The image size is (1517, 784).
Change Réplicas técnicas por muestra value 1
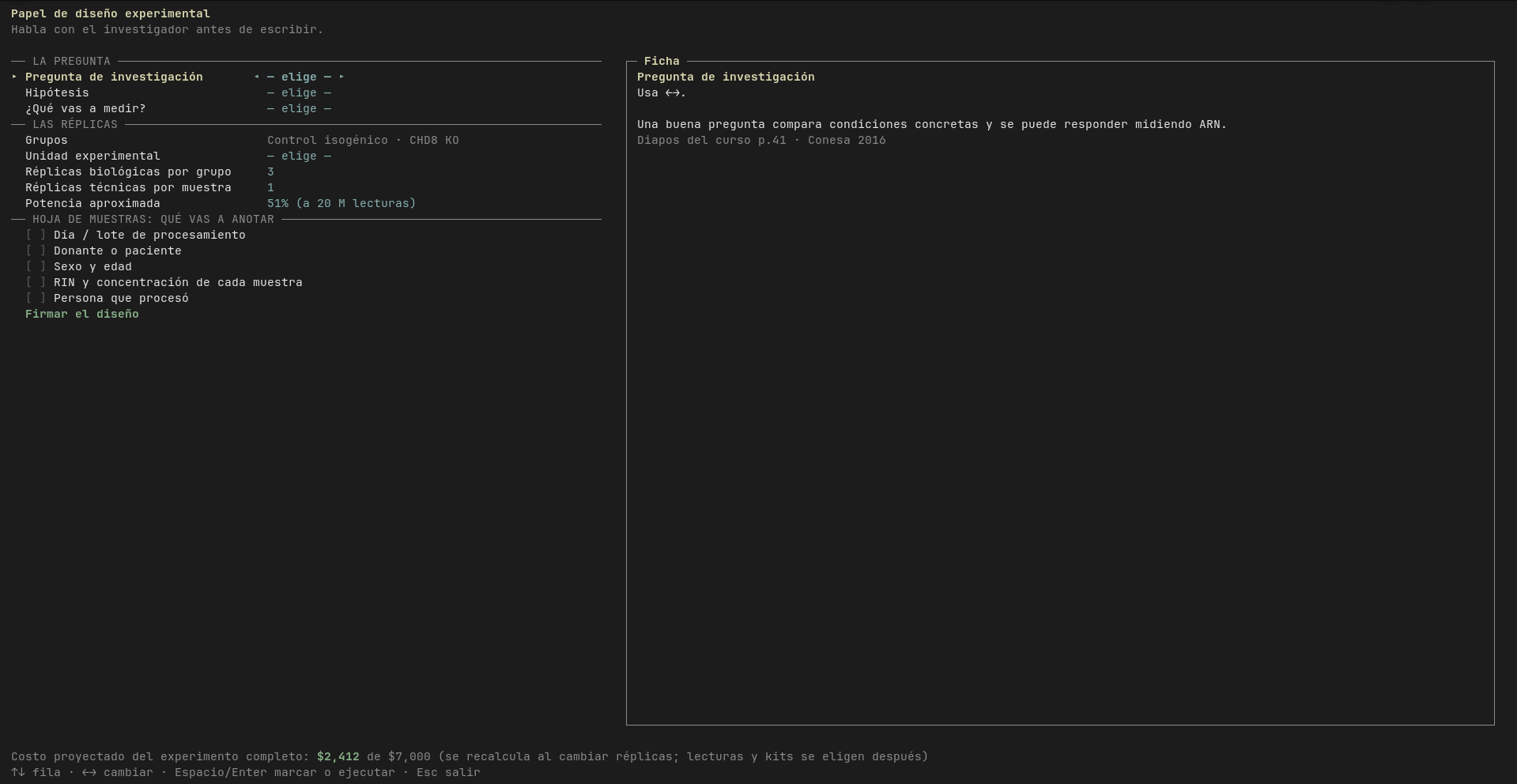(x=270, y=187)
